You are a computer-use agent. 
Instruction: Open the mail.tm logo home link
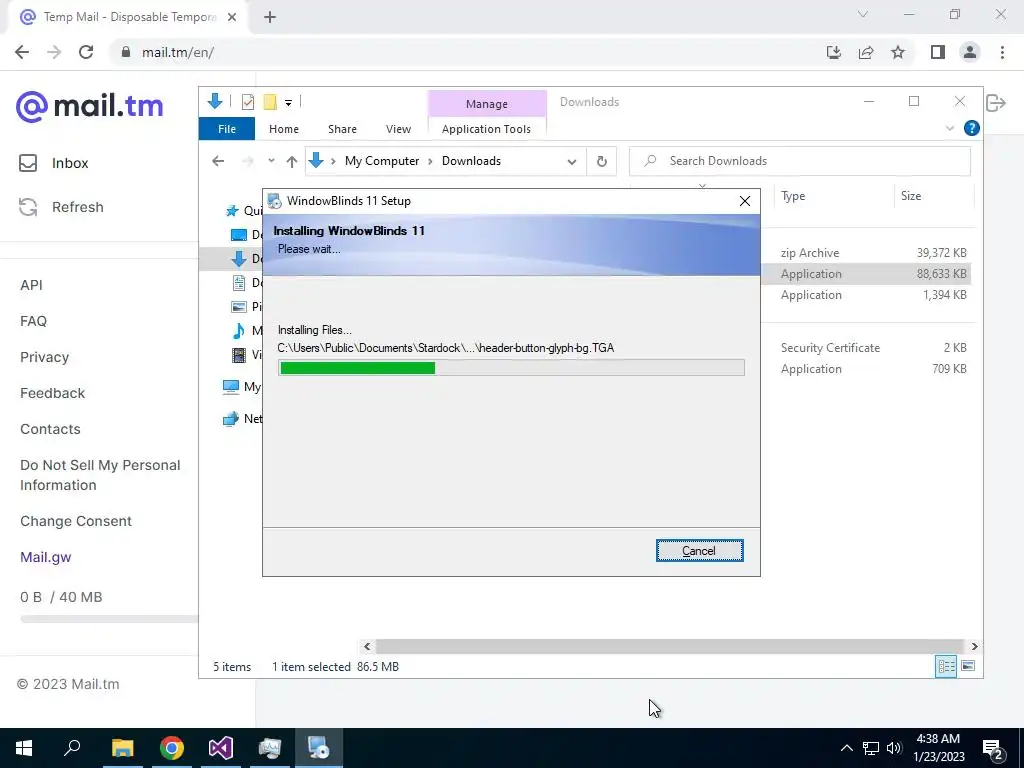89,106
